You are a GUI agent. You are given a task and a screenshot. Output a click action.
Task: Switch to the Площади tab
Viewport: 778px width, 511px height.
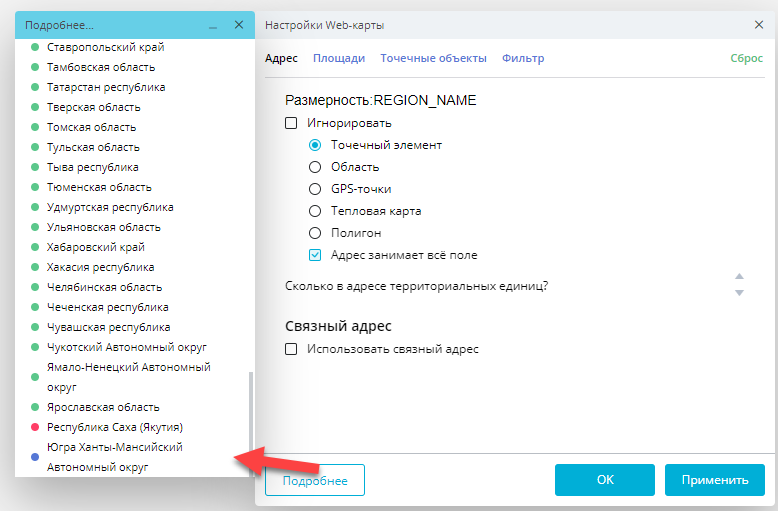pos(338,58)
